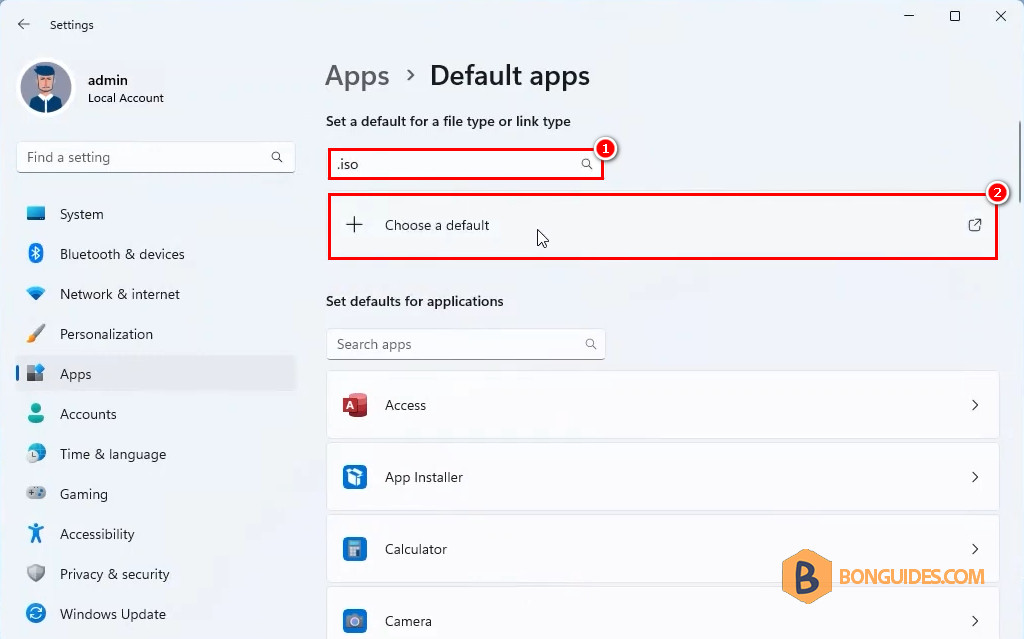Image resolution: width=1024 pixels, height=639 pixels.
Task: Expand the Calculator row chevron
Action: click(x=974, y=549)
